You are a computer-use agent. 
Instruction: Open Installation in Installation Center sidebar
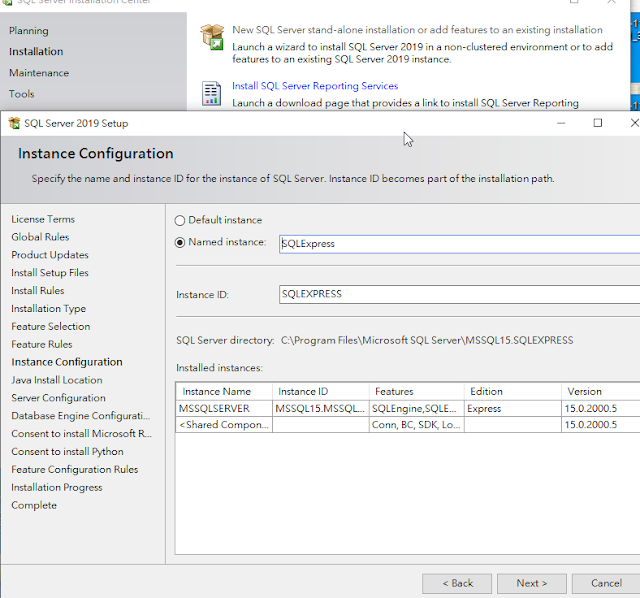36,51
